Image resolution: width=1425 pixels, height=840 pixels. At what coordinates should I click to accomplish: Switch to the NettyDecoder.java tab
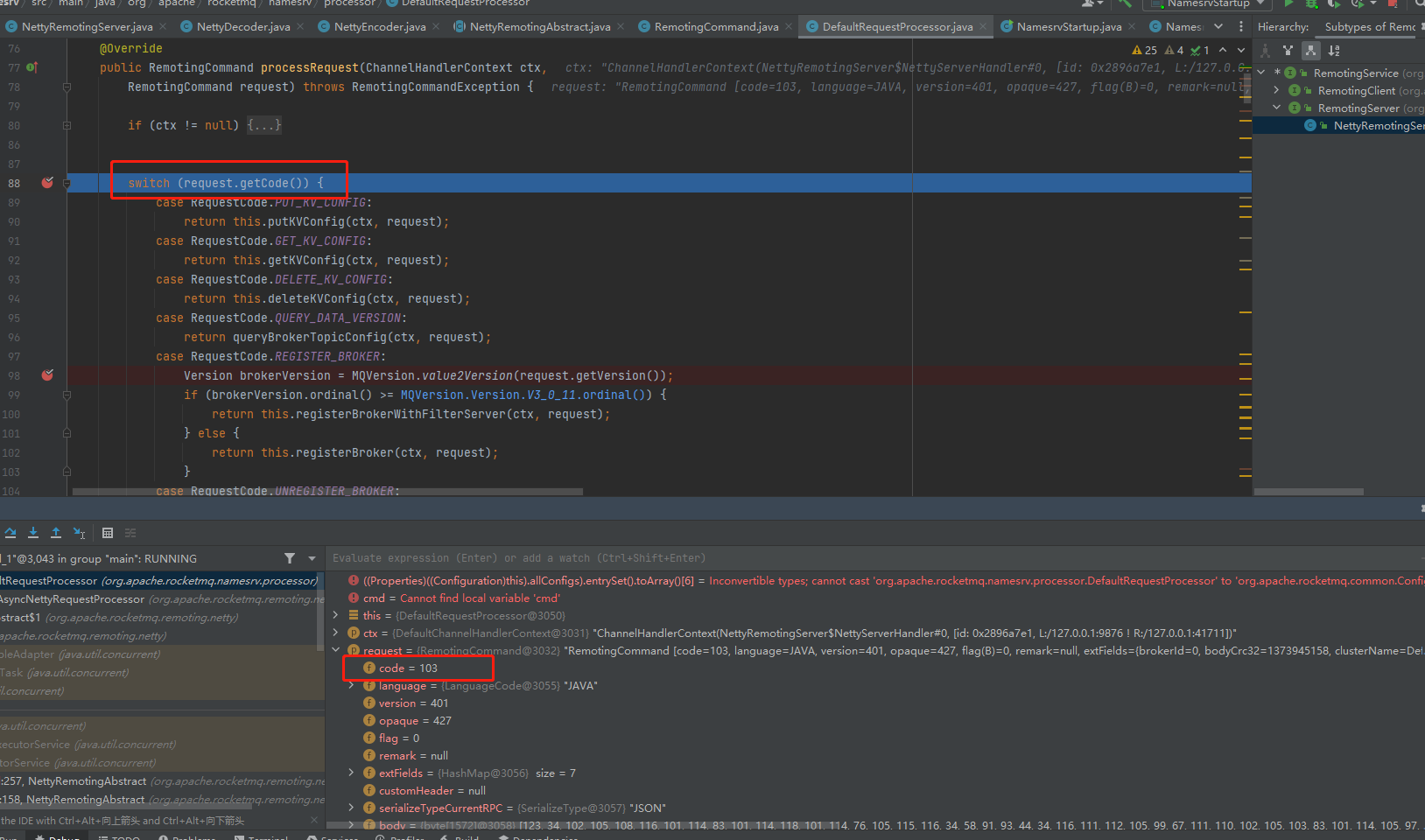point(243,27)
